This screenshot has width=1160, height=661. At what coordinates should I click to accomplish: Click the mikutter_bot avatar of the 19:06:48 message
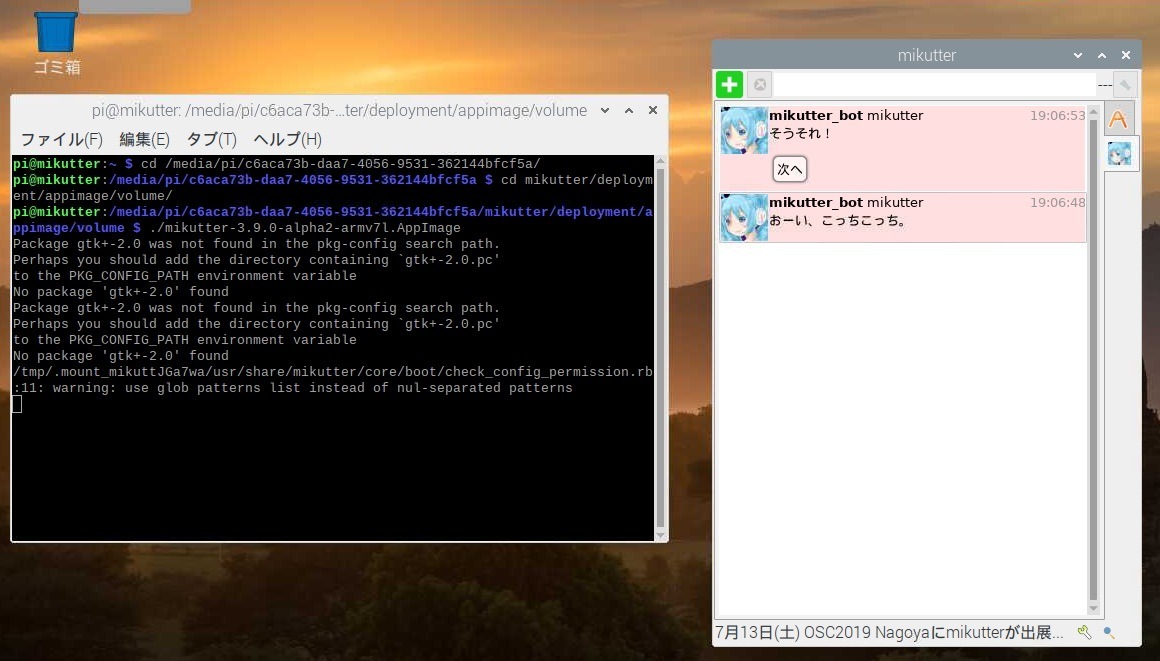pyautogui.click(x=743, y=218)
